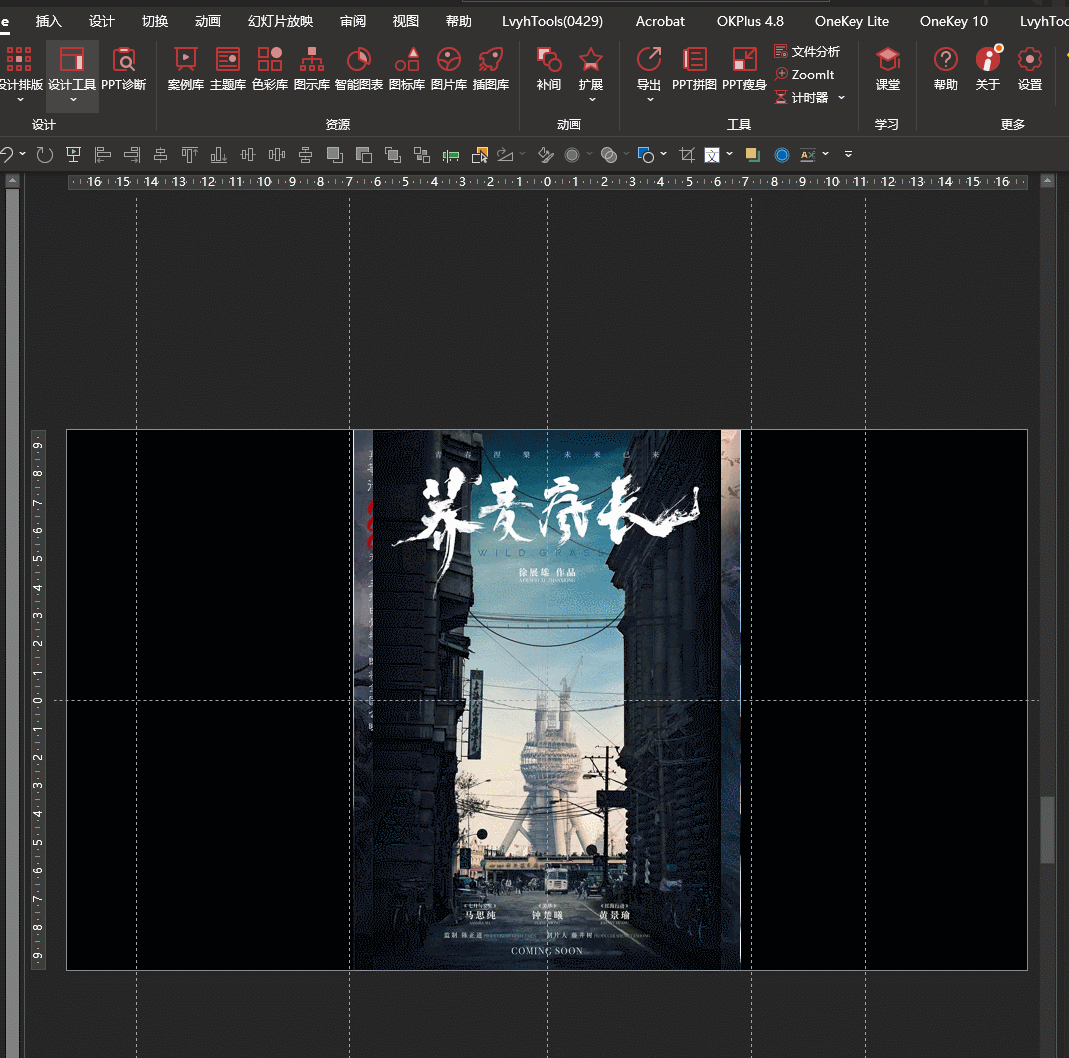Bring object forward icon
The image size is (1069, 1058).
pyautogui.click(x=335, y=155)
